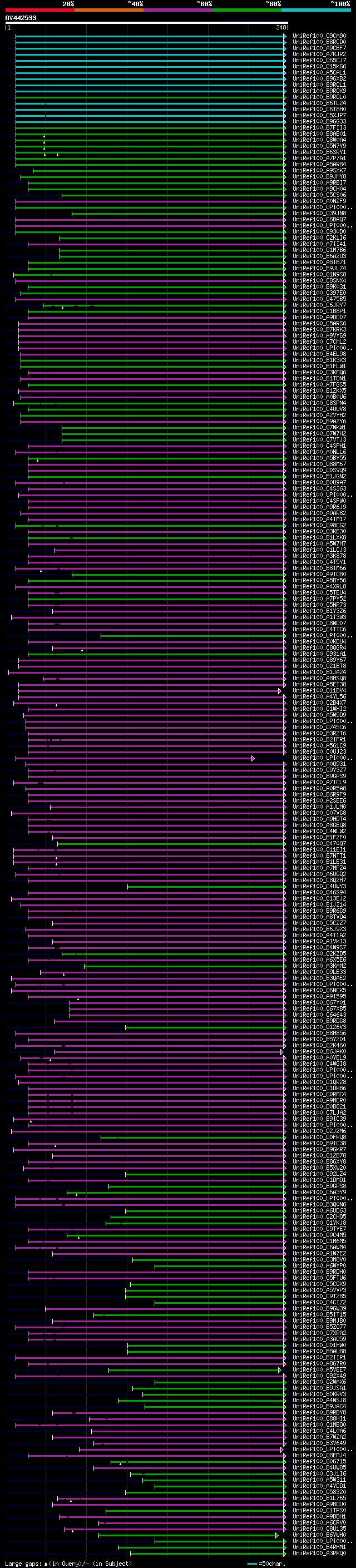
Task: Select the UniRef100_A9SXK7 hit name
Action: (319, 170)
